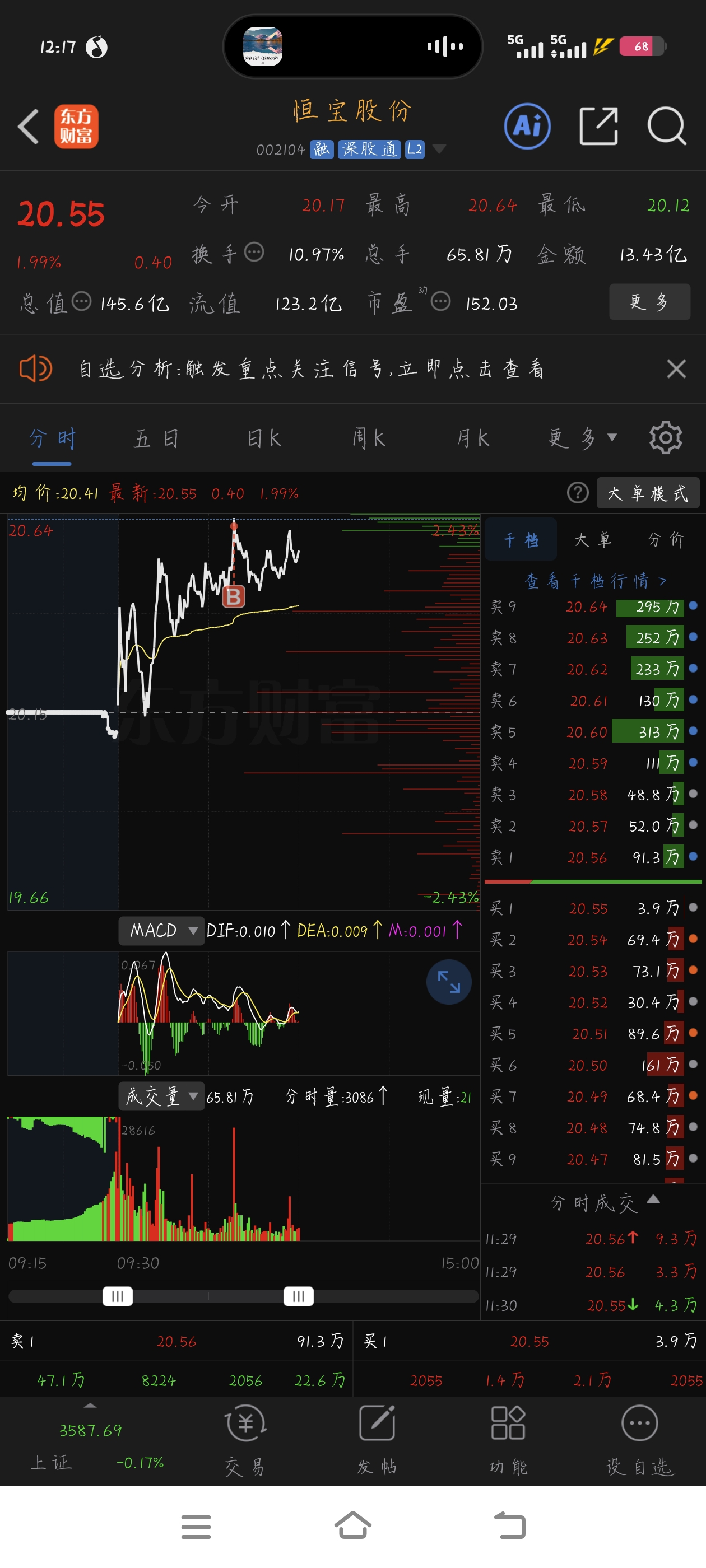Tap Android home button

click(352, 1525)
